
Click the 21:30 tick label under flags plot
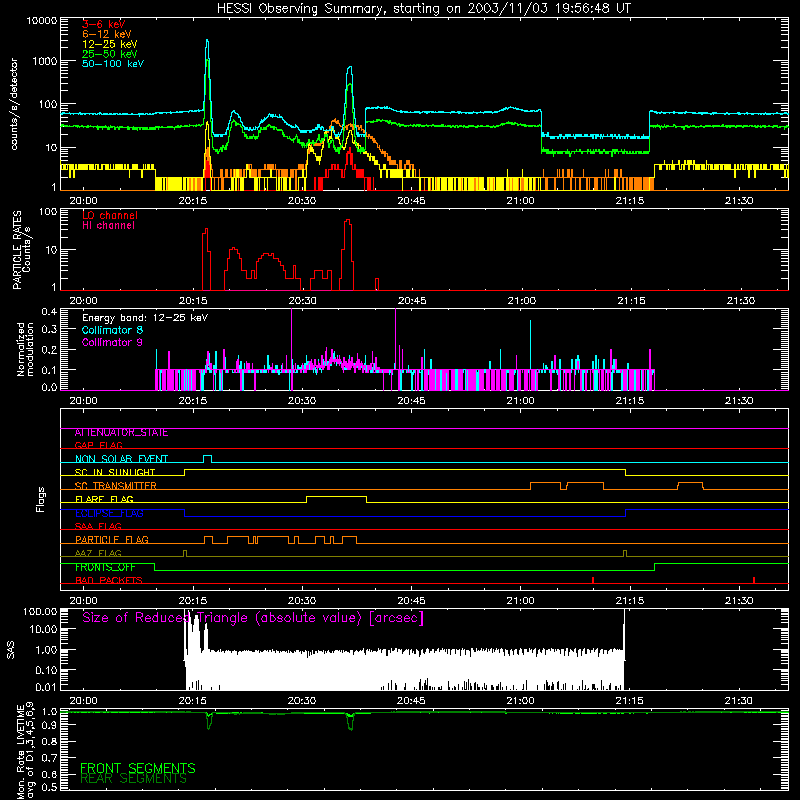click(739, 601)
